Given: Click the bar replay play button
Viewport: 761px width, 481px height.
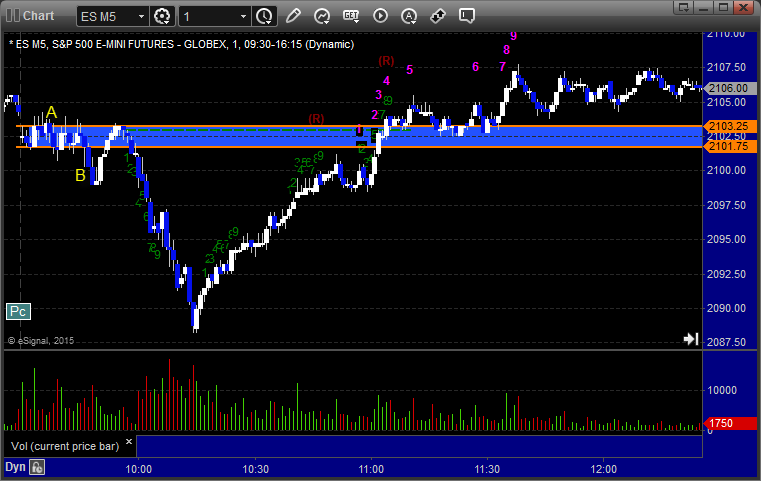Looking at the screenshot, I should tap(380, 16).
